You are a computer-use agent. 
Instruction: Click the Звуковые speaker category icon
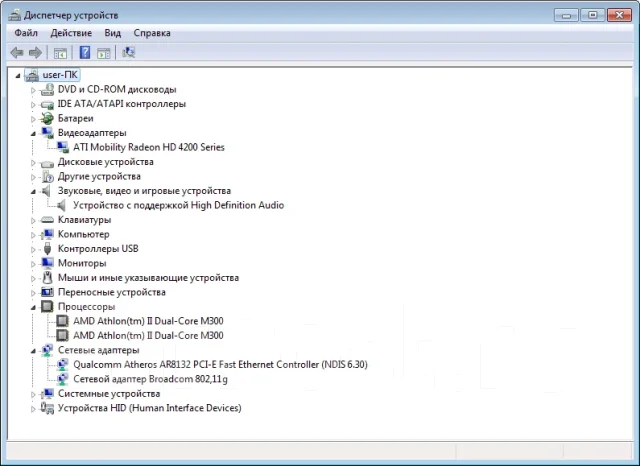click(x=47, y=191)
